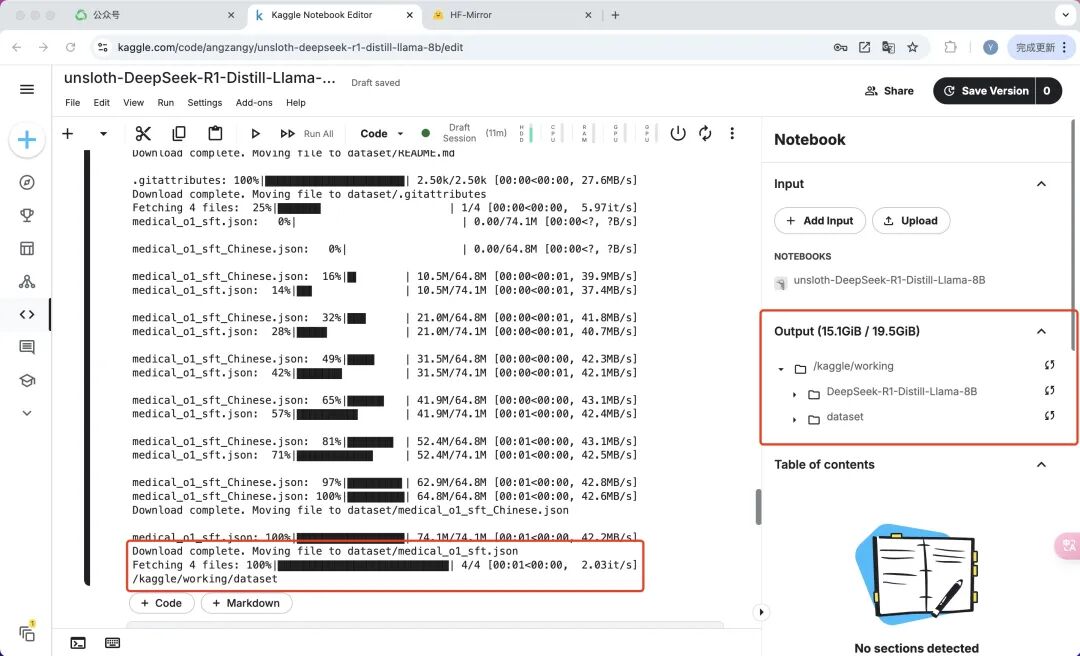
Task: Open the console terminal icon at bottom
Action: [79, 643]
